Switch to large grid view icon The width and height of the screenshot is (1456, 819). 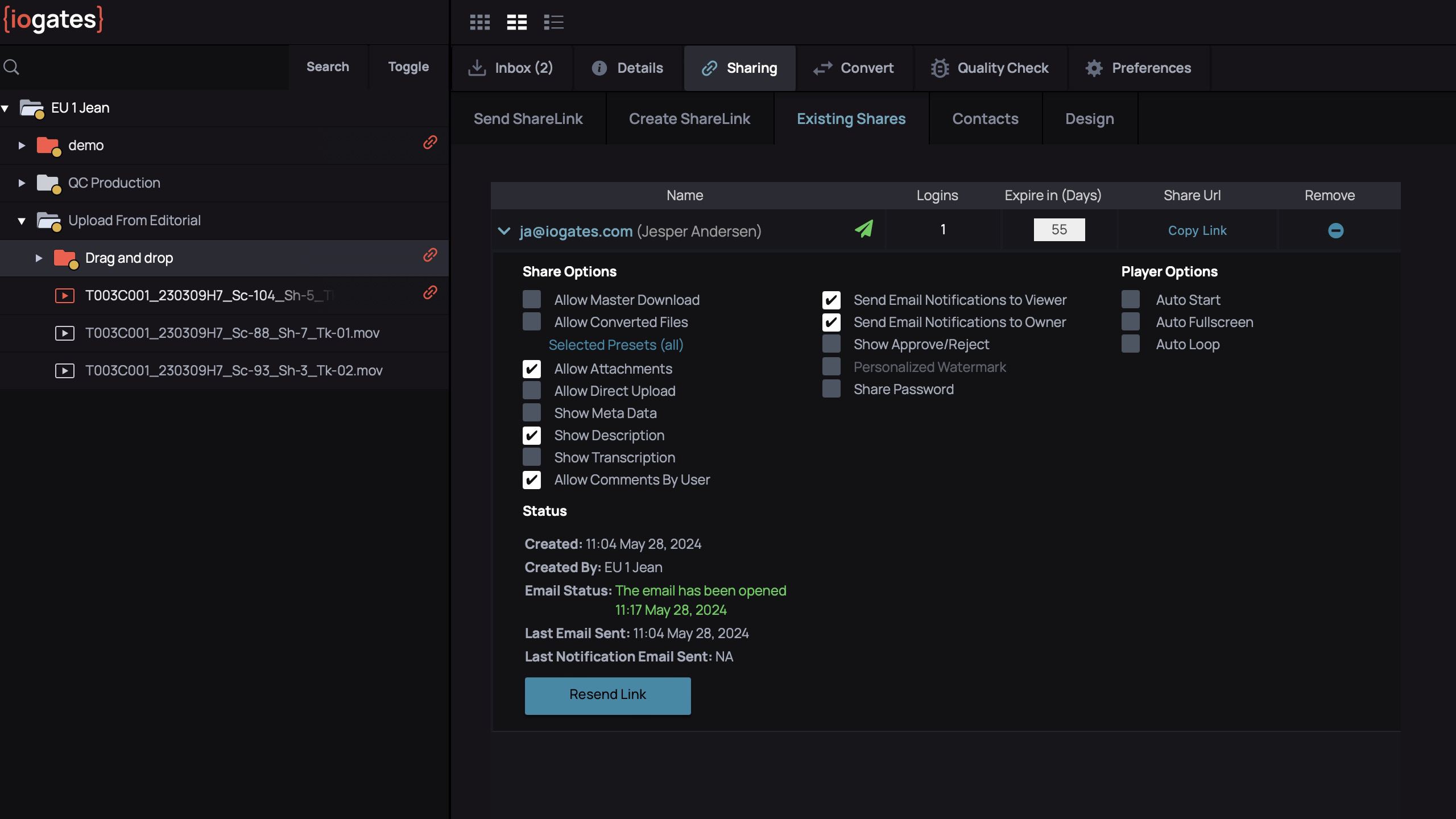point(479,22)
